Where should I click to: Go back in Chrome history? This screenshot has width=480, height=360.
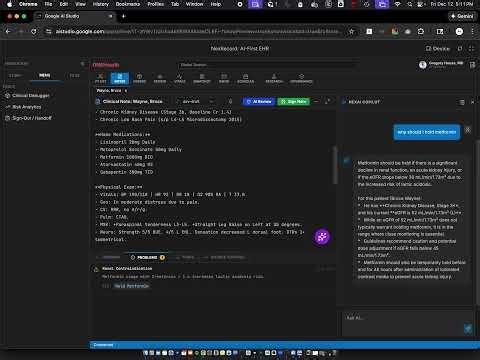[8, 31]
